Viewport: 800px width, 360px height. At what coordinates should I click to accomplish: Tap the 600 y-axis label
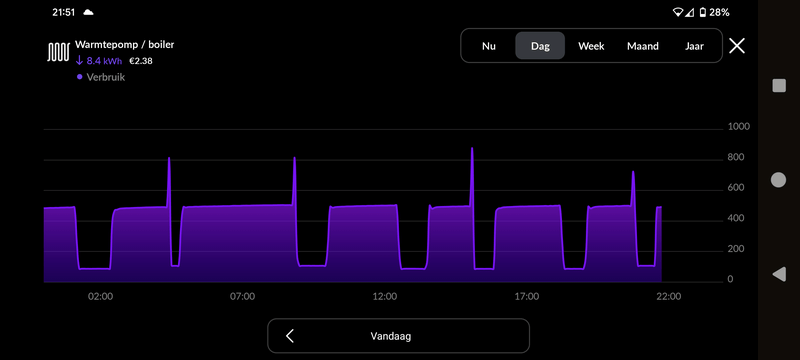tap(736, 188)
